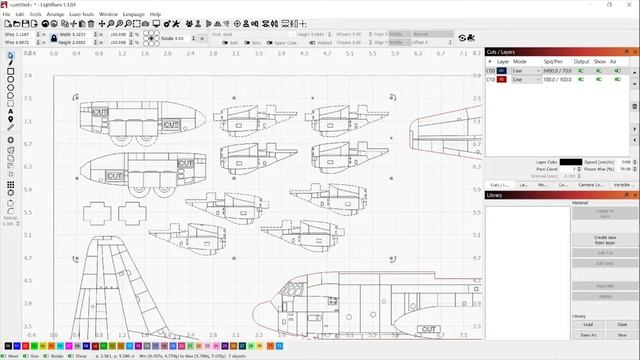Click the Undo icon
Screen dimensions: 640x360
45,24
